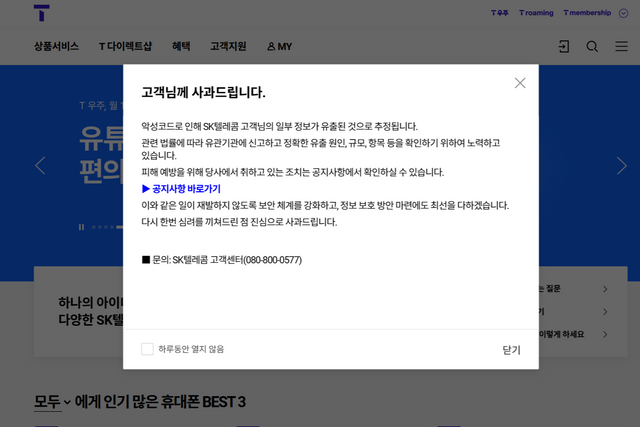Open the 이렇게 하세요 row chevron

pos(605,334)
